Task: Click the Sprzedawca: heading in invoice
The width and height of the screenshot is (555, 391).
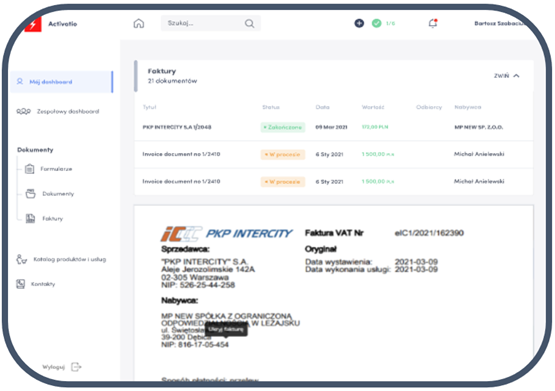Action: click(185, 249)
